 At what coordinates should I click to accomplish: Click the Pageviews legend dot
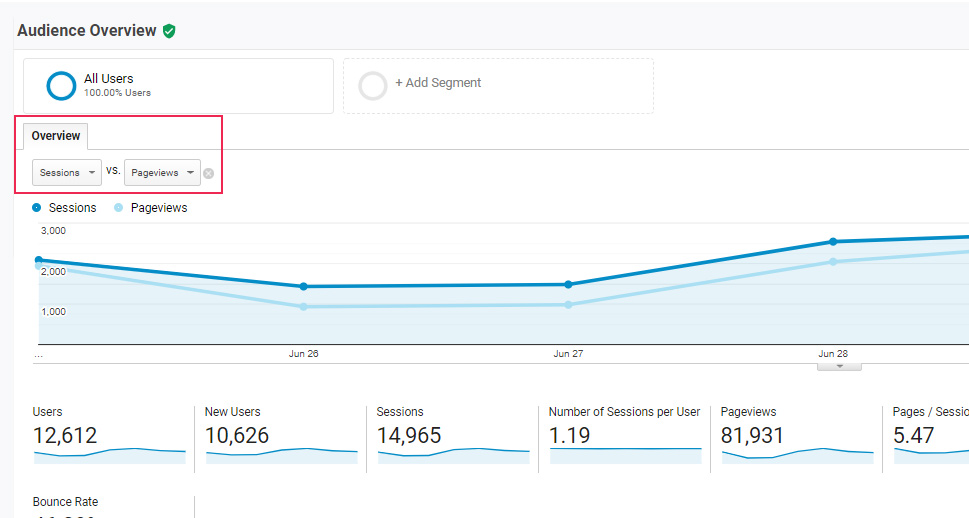tap(118, 208)
